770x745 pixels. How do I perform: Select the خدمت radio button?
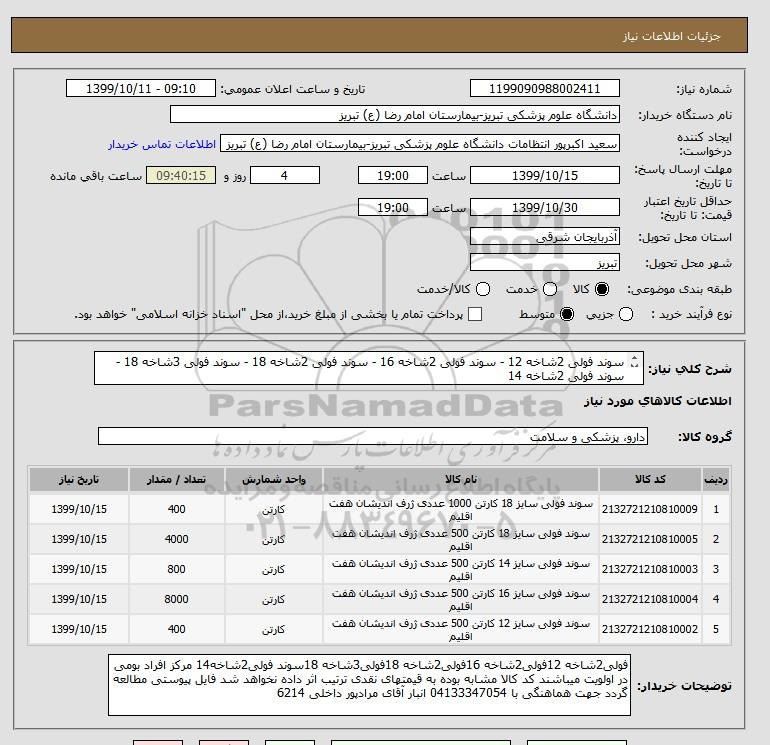(550, 289)
